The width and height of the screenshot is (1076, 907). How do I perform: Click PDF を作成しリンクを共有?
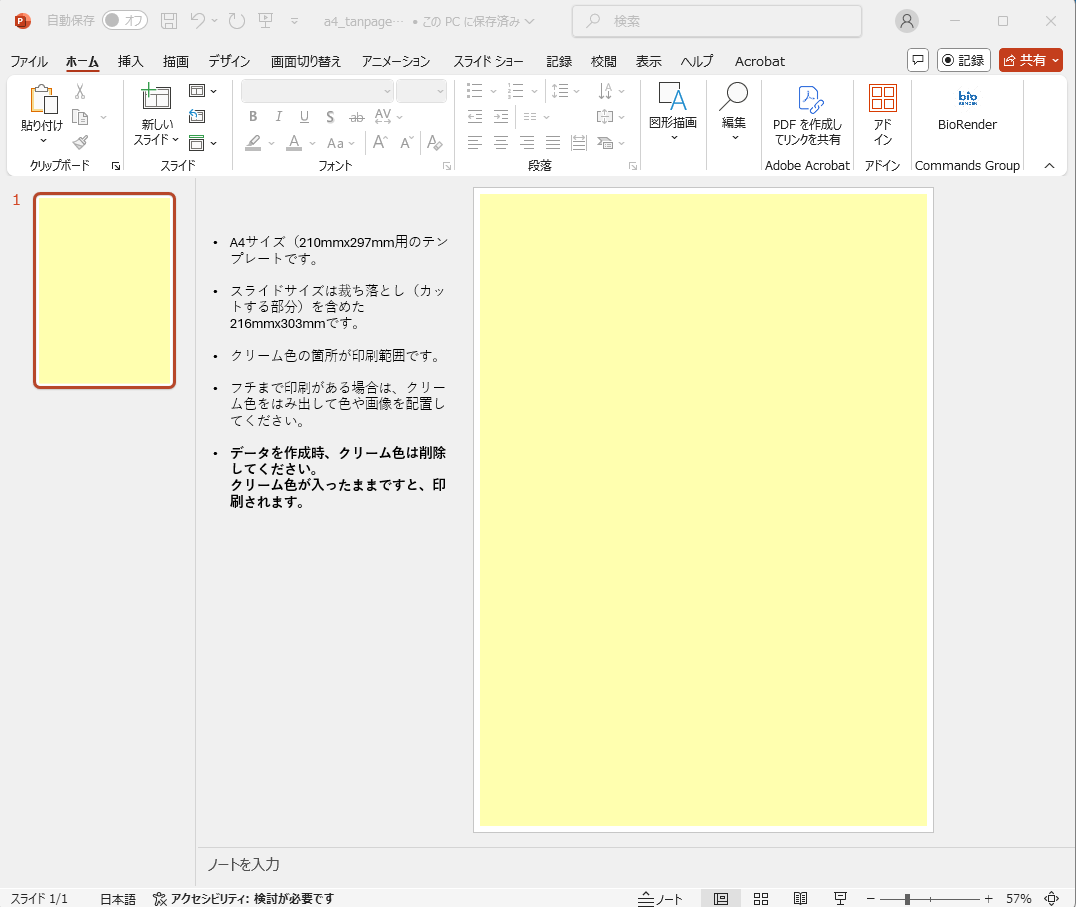coord(806,112)
